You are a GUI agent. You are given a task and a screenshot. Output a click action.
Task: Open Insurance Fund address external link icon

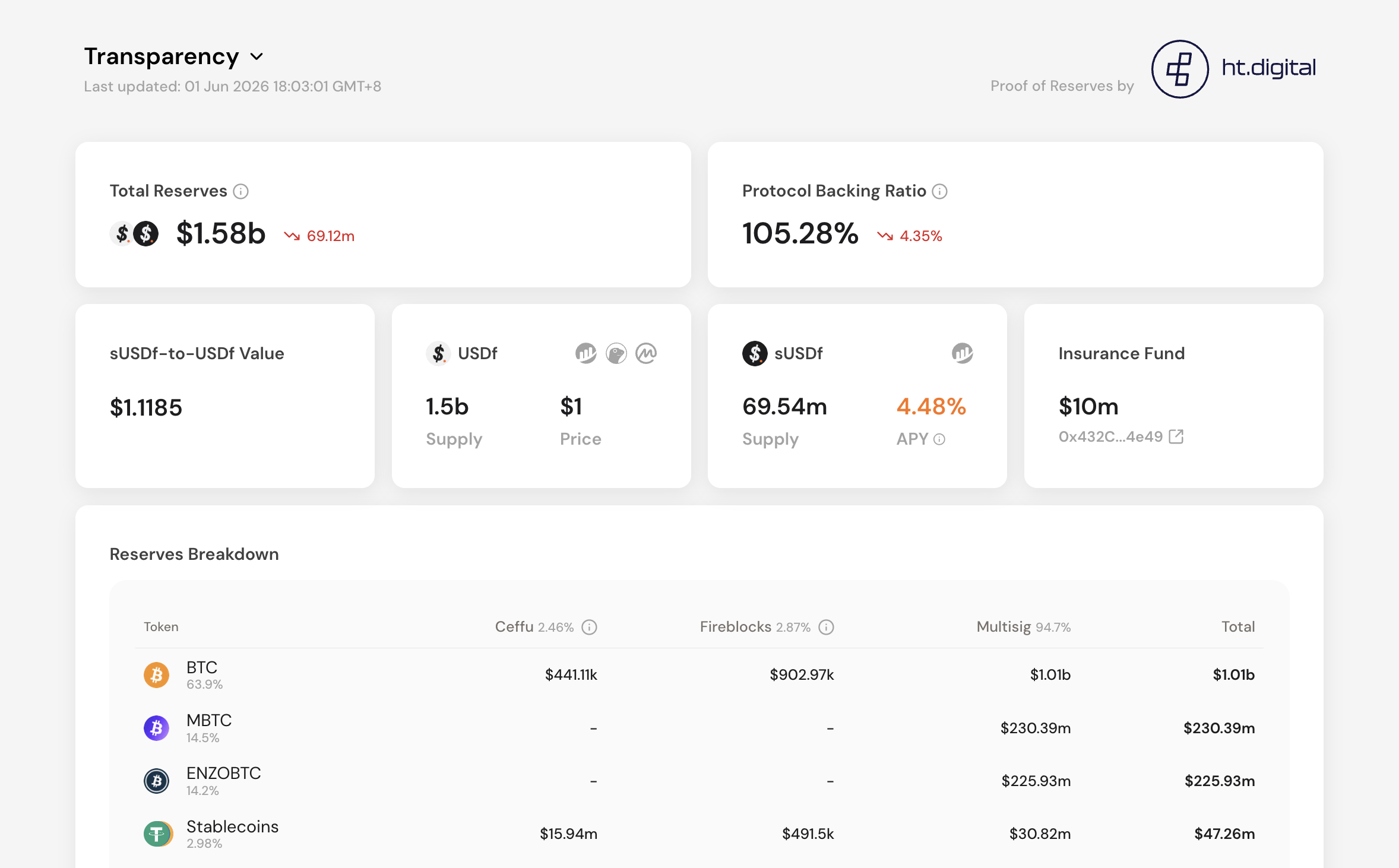(x=1176, y=436)
